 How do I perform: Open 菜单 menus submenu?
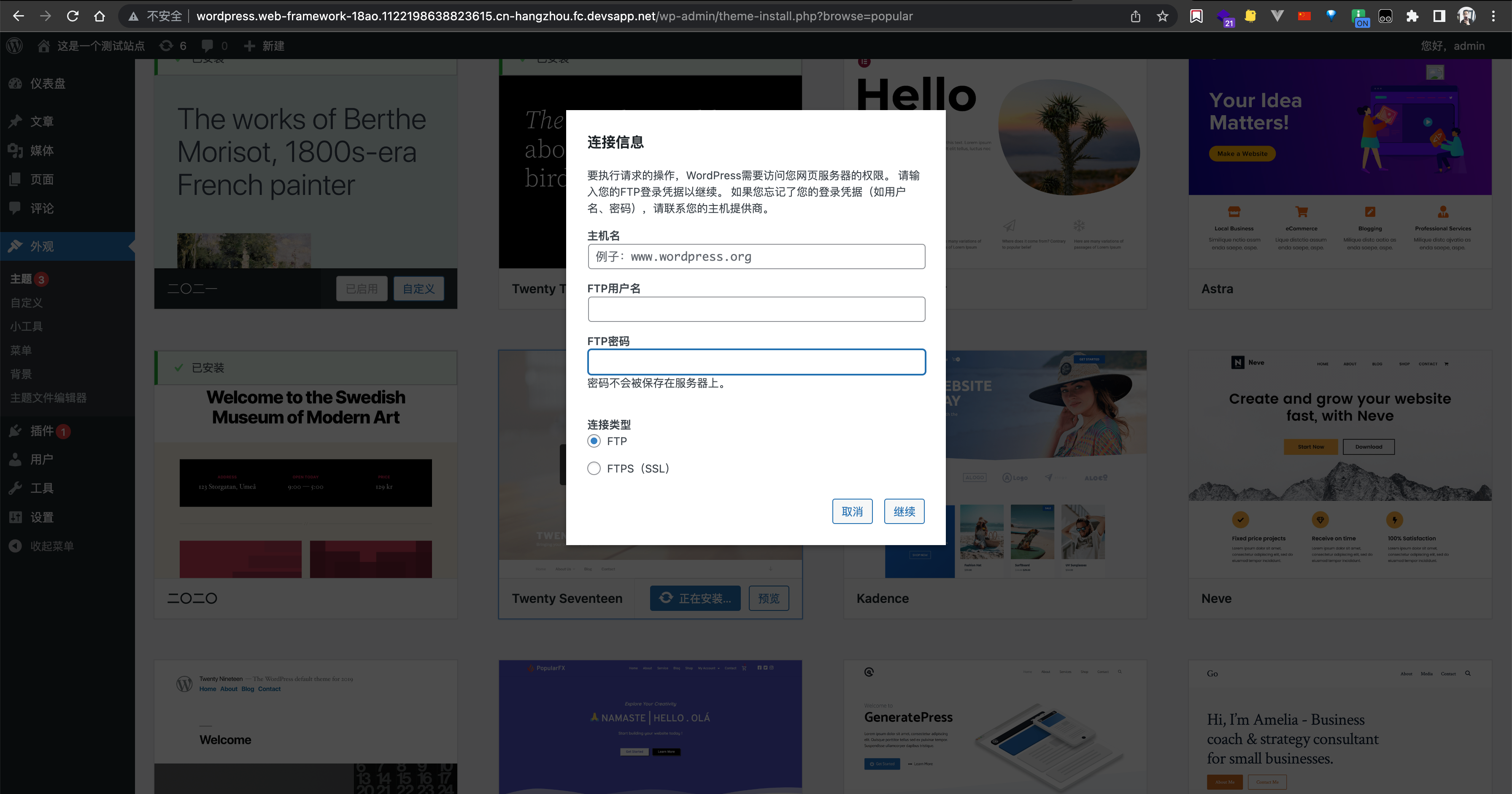(x=21, y=350)
